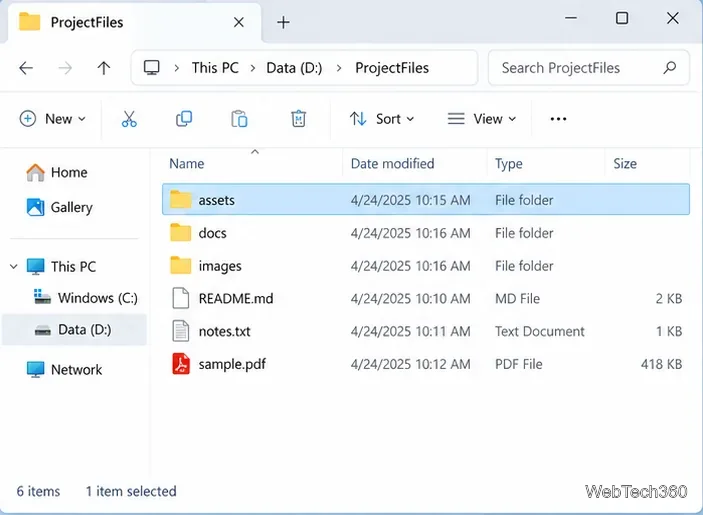Collapse the This PC tree chevron
Screen dimensions: 703x515
tap(13, 267)
